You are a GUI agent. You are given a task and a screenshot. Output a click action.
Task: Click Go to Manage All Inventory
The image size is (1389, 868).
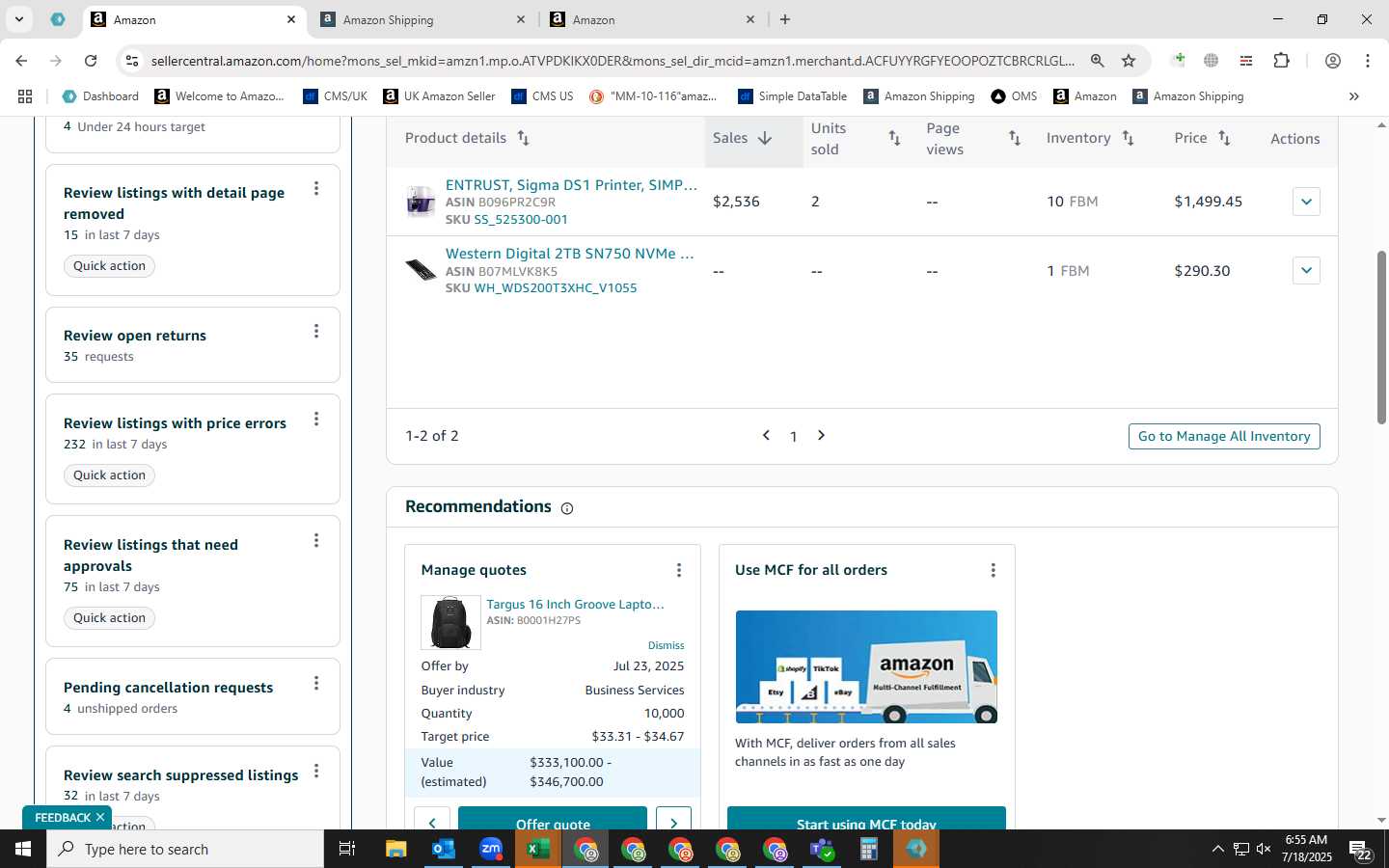1224,436
